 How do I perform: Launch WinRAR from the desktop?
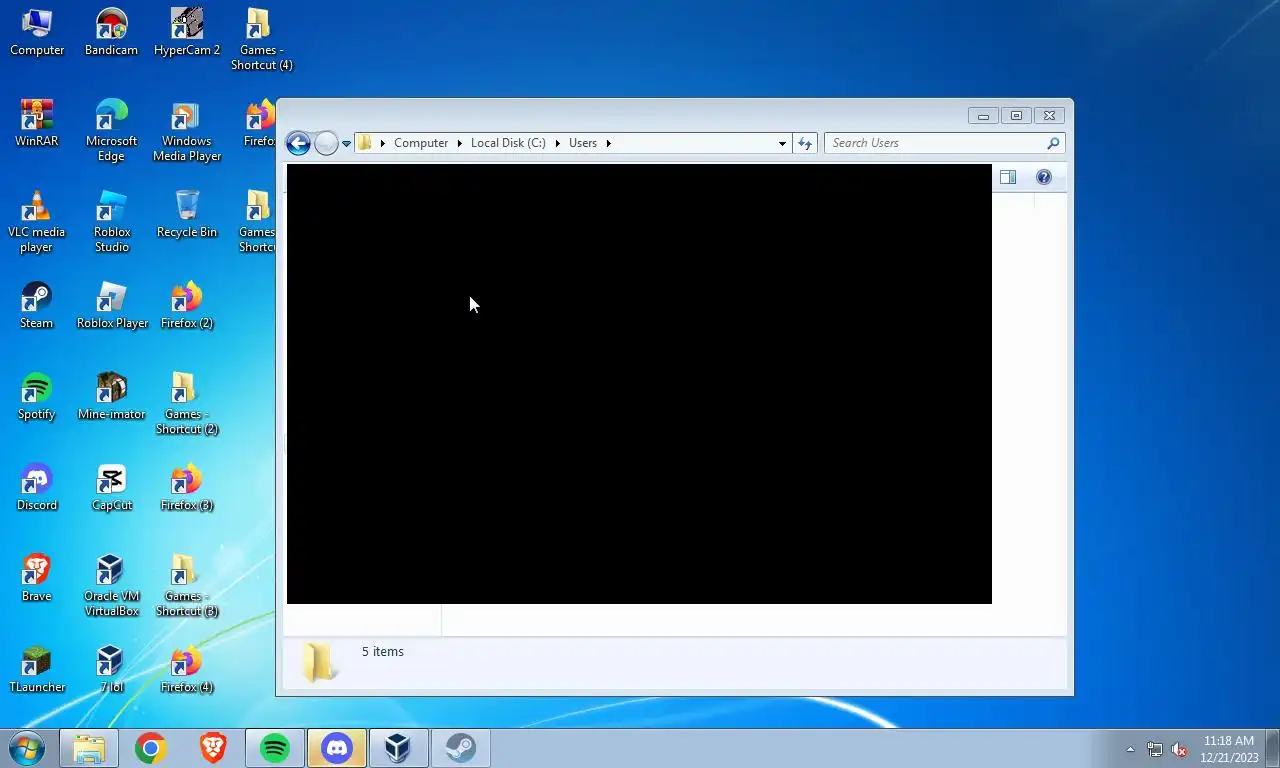coord(37,123)
